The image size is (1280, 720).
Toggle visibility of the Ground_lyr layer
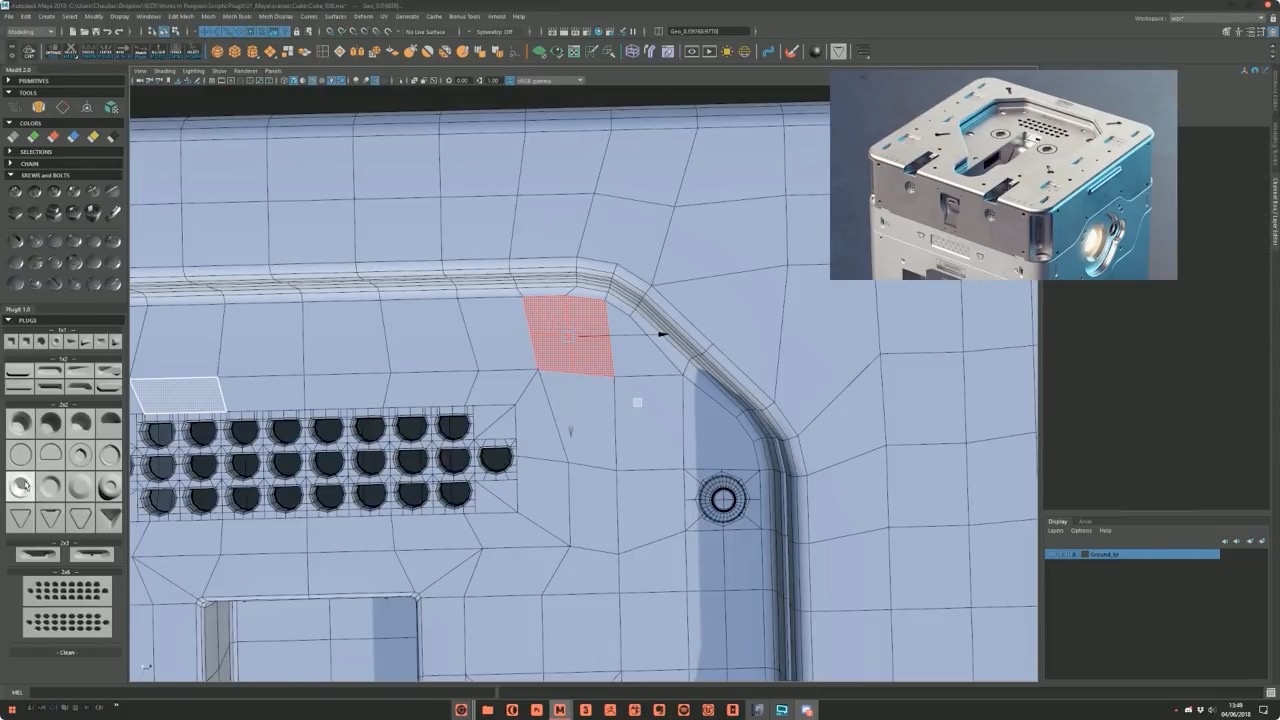click(1051, 554)
